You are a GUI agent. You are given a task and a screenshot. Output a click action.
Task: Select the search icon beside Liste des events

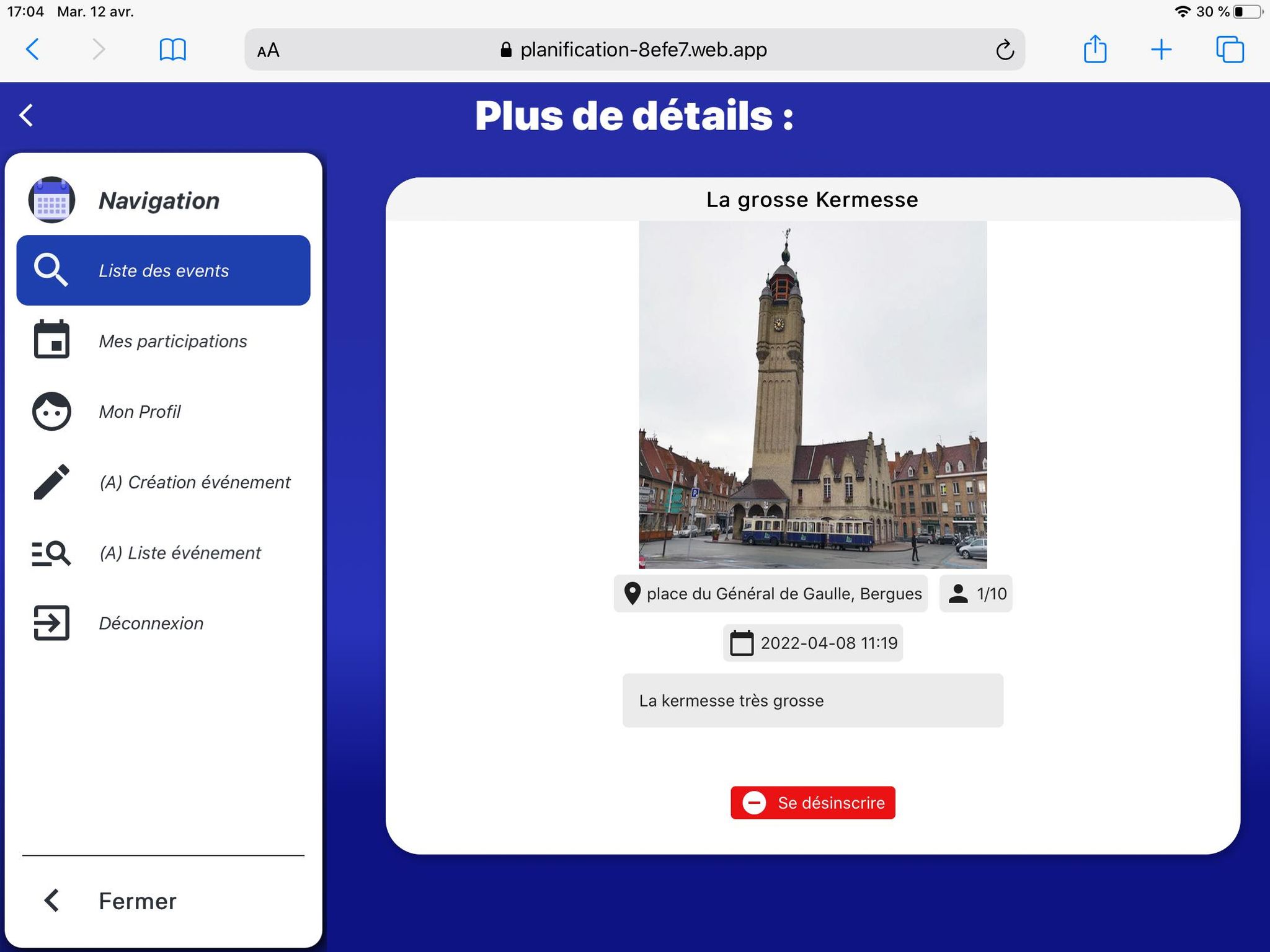point(51,270)
